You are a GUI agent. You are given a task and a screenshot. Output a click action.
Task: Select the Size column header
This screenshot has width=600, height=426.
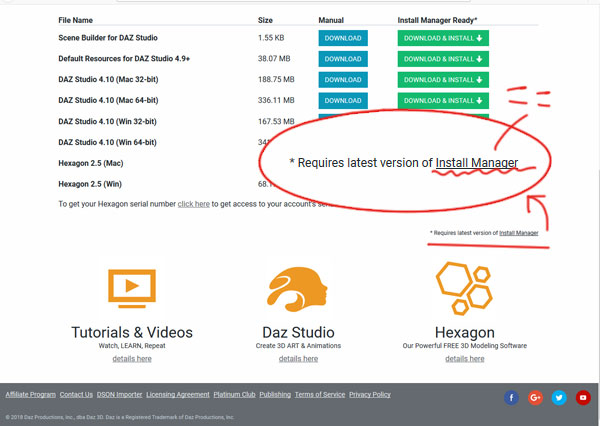[265, 20]
